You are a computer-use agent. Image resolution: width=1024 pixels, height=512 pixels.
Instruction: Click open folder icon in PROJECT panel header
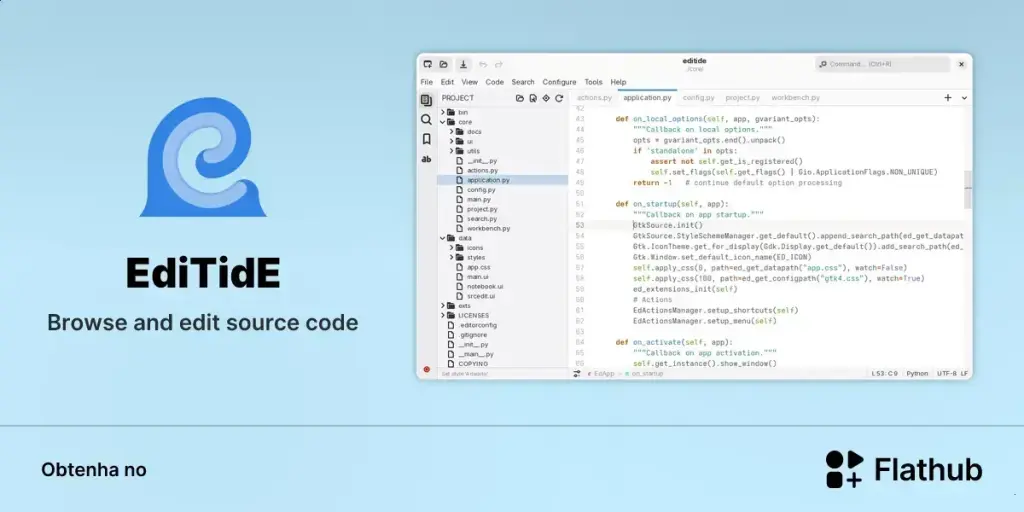click(520, 98)
